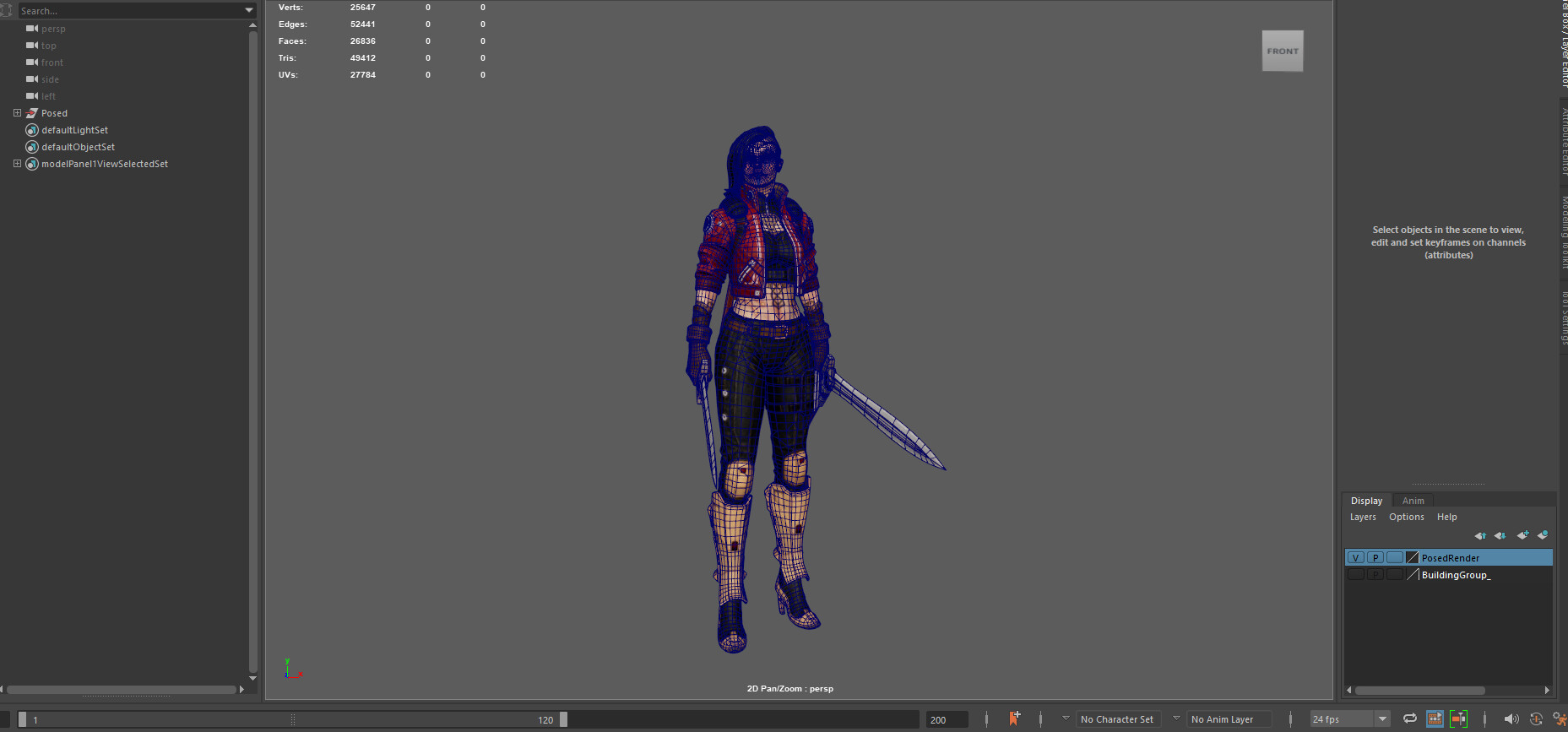Switch to the Anim layer tab

(1413, 501)
